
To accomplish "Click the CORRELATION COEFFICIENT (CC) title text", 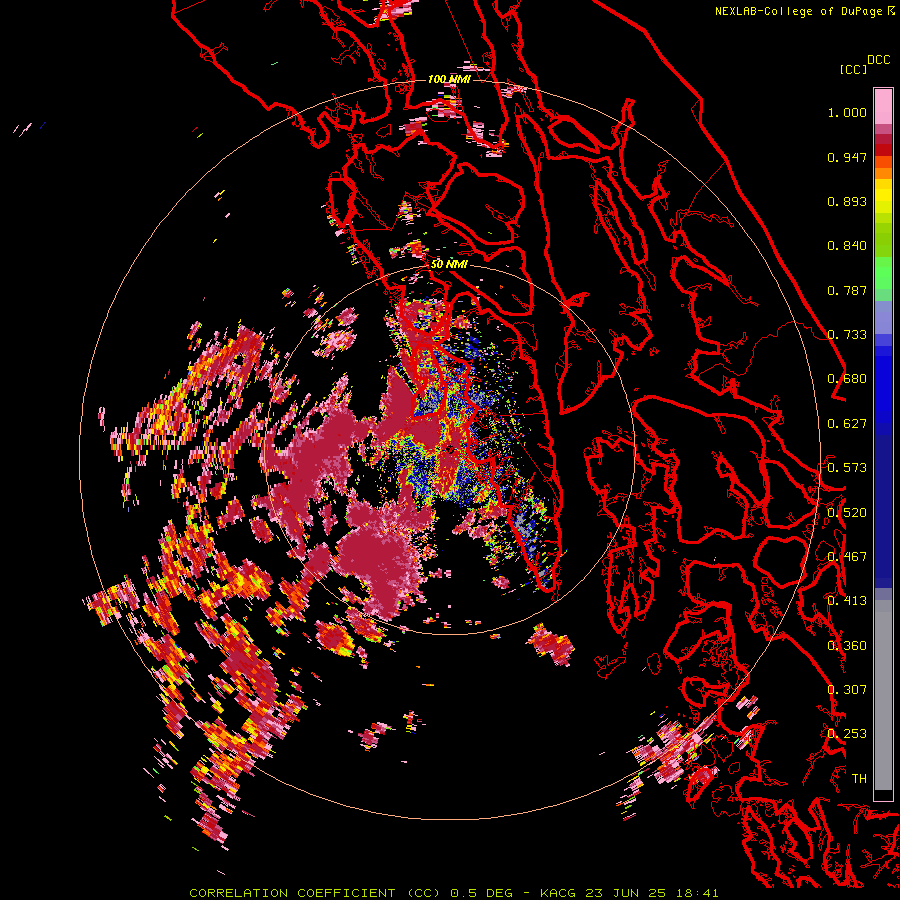I will (315, 893).
